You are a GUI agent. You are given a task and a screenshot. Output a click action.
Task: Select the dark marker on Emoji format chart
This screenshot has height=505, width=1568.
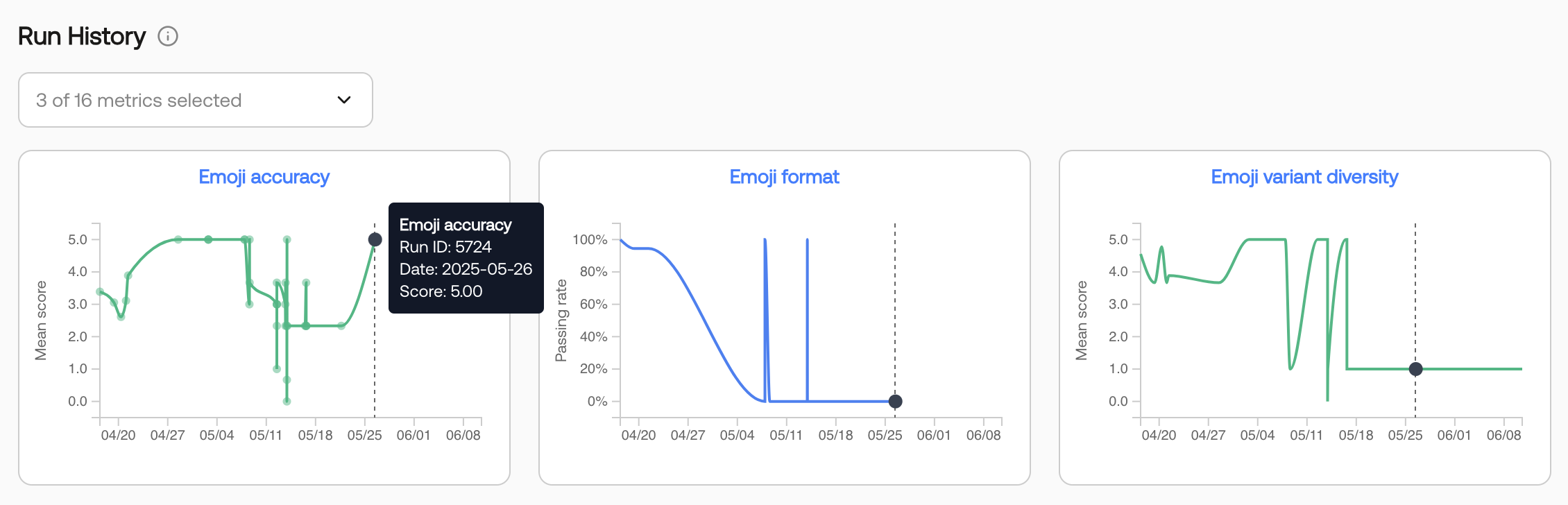coord(895,401)
